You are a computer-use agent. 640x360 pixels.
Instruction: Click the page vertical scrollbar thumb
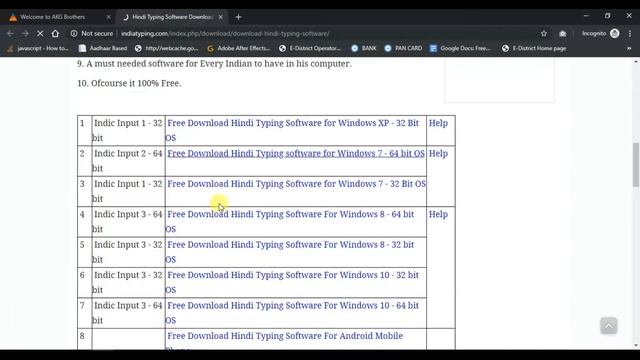[636, 165]
